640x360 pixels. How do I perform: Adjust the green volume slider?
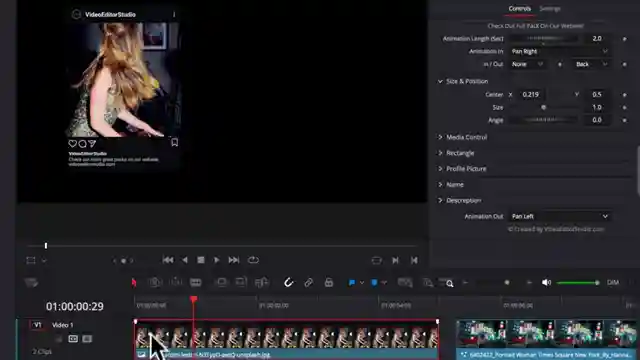pyautogui.click(x=578, y=282)
